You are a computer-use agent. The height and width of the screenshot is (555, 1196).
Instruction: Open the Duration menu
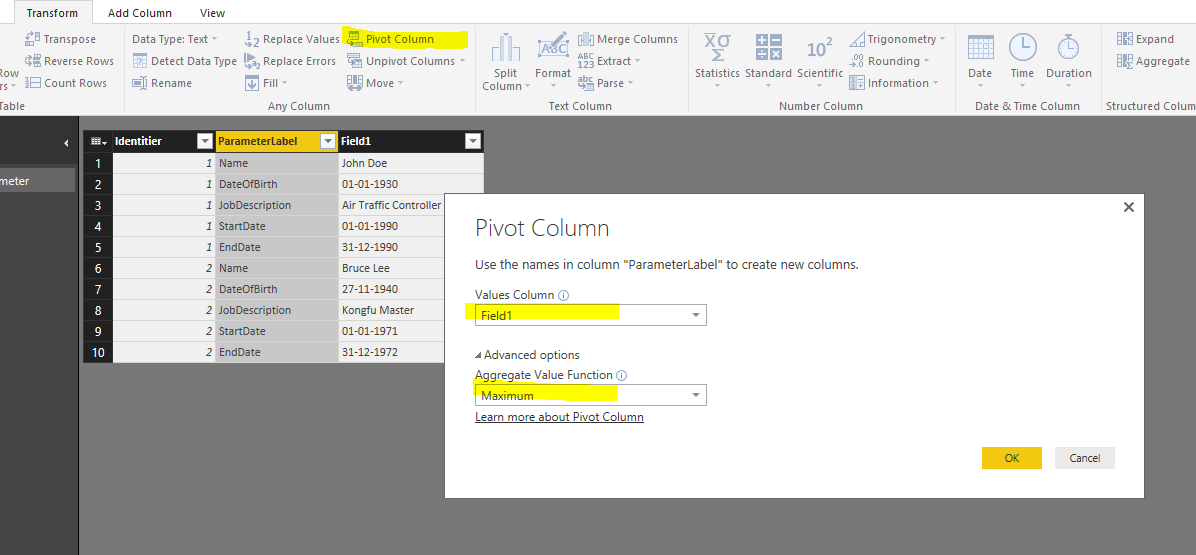1069,60
